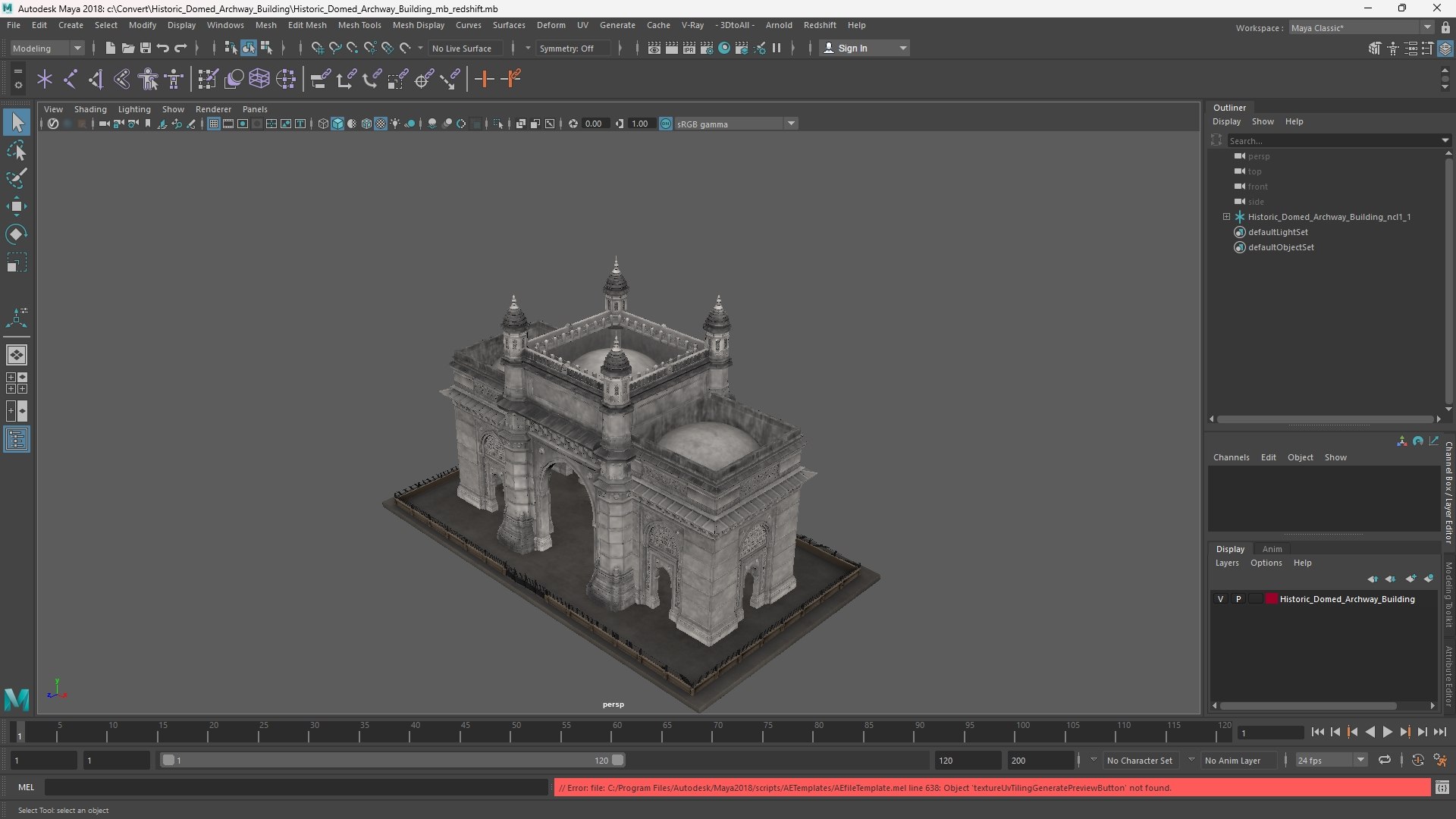Click the Create Lattice shelf icon
The image size is (1456, 819).
tap(259, 79)
